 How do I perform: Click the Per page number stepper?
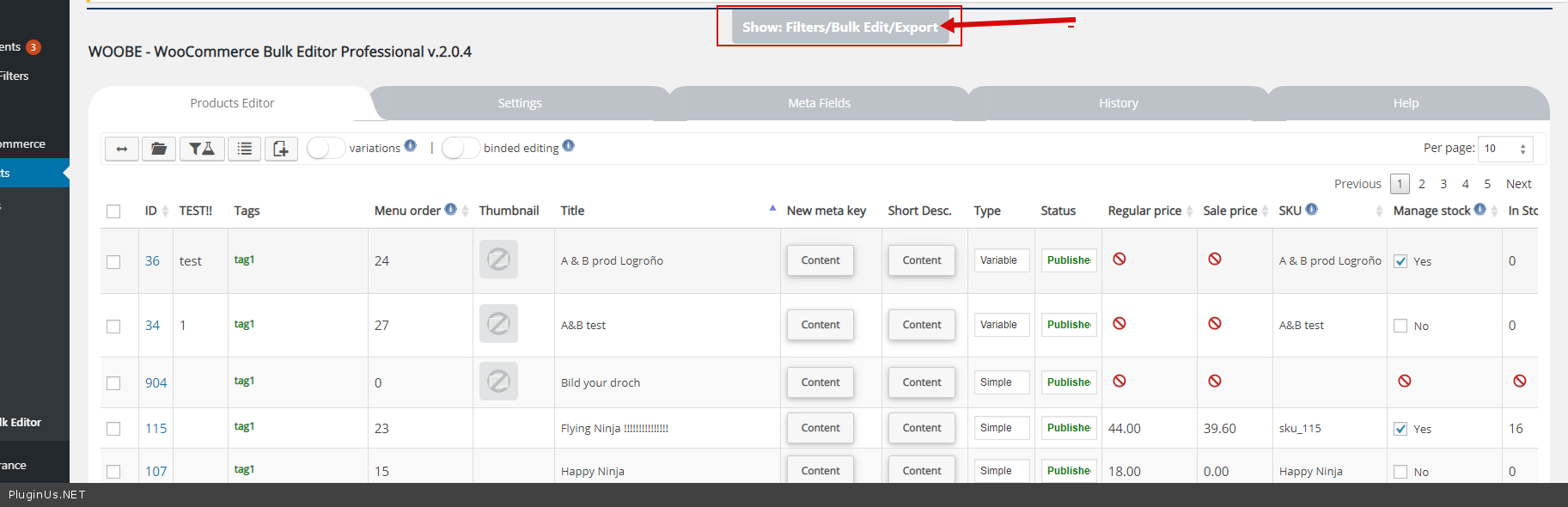[x=1522, y=149]
